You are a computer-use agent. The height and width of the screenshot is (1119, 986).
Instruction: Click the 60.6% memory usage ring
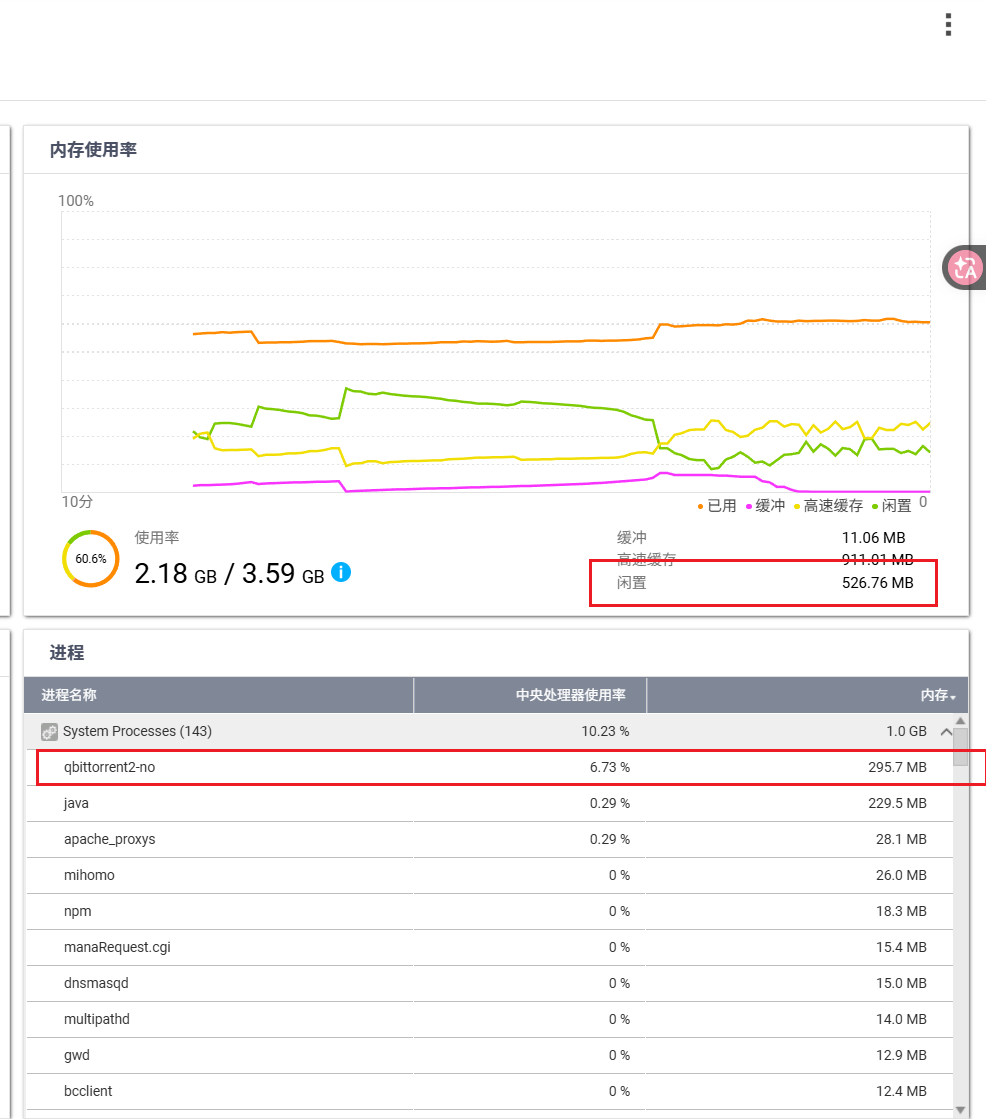point(91,559)
